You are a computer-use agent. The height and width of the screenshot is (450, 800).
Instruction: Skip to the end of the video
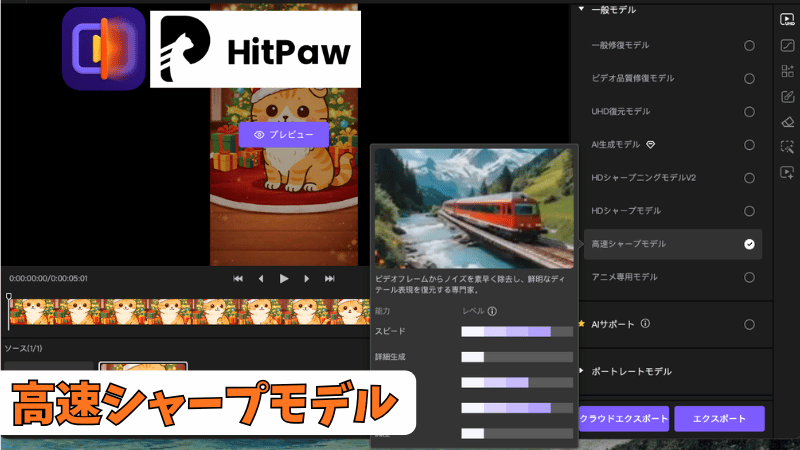pos(330,279)
